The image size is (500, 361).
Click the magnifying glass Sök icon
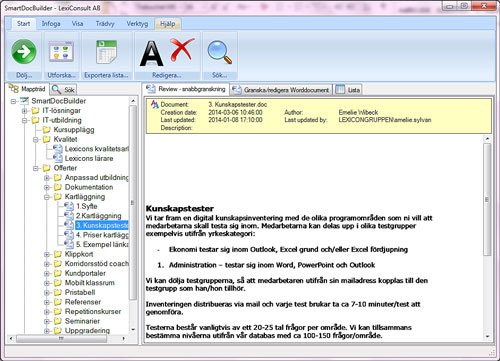point(220,52)
